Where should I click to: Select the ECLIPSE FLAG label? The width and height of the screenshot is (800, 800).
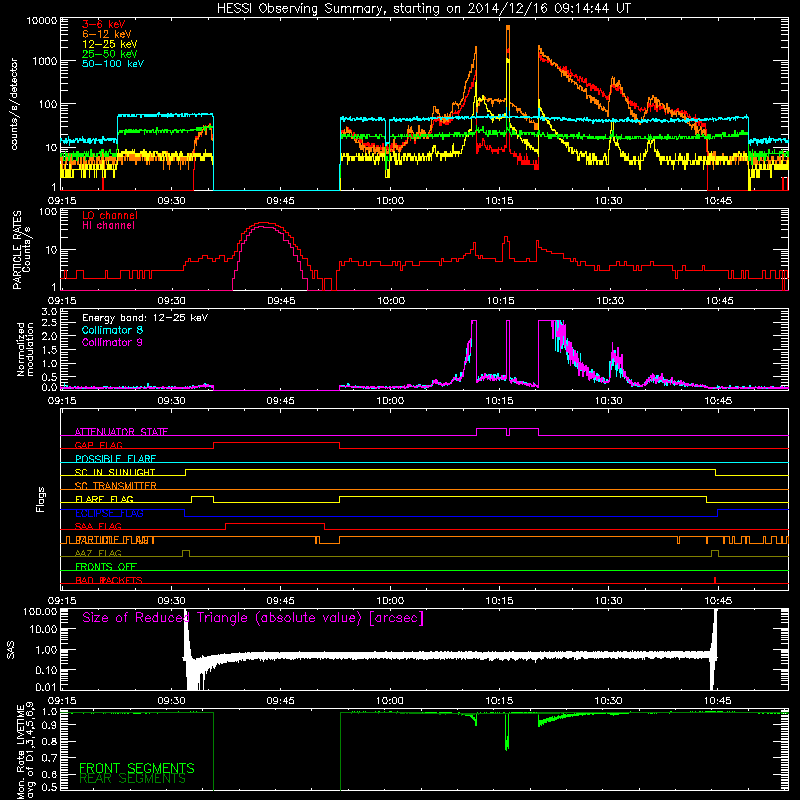109,513
